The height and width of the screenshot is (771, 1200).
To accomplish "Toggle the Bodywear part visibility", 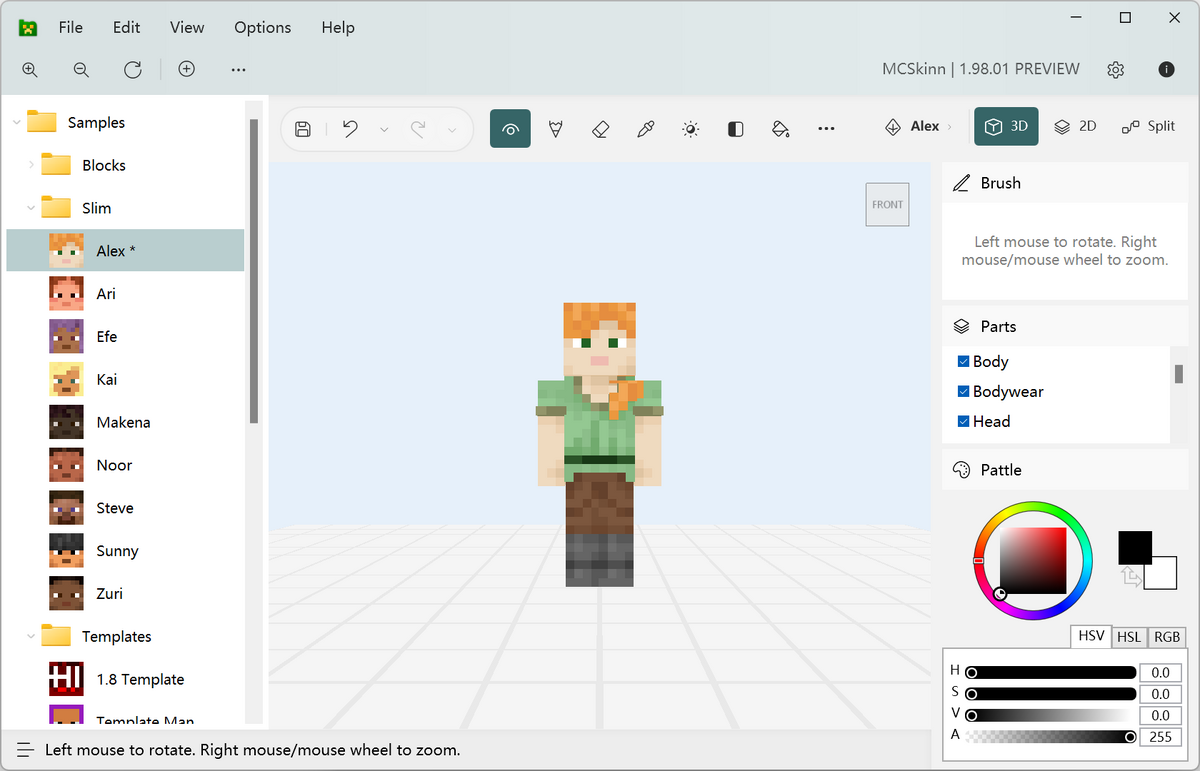I will [x=963, y=391].
